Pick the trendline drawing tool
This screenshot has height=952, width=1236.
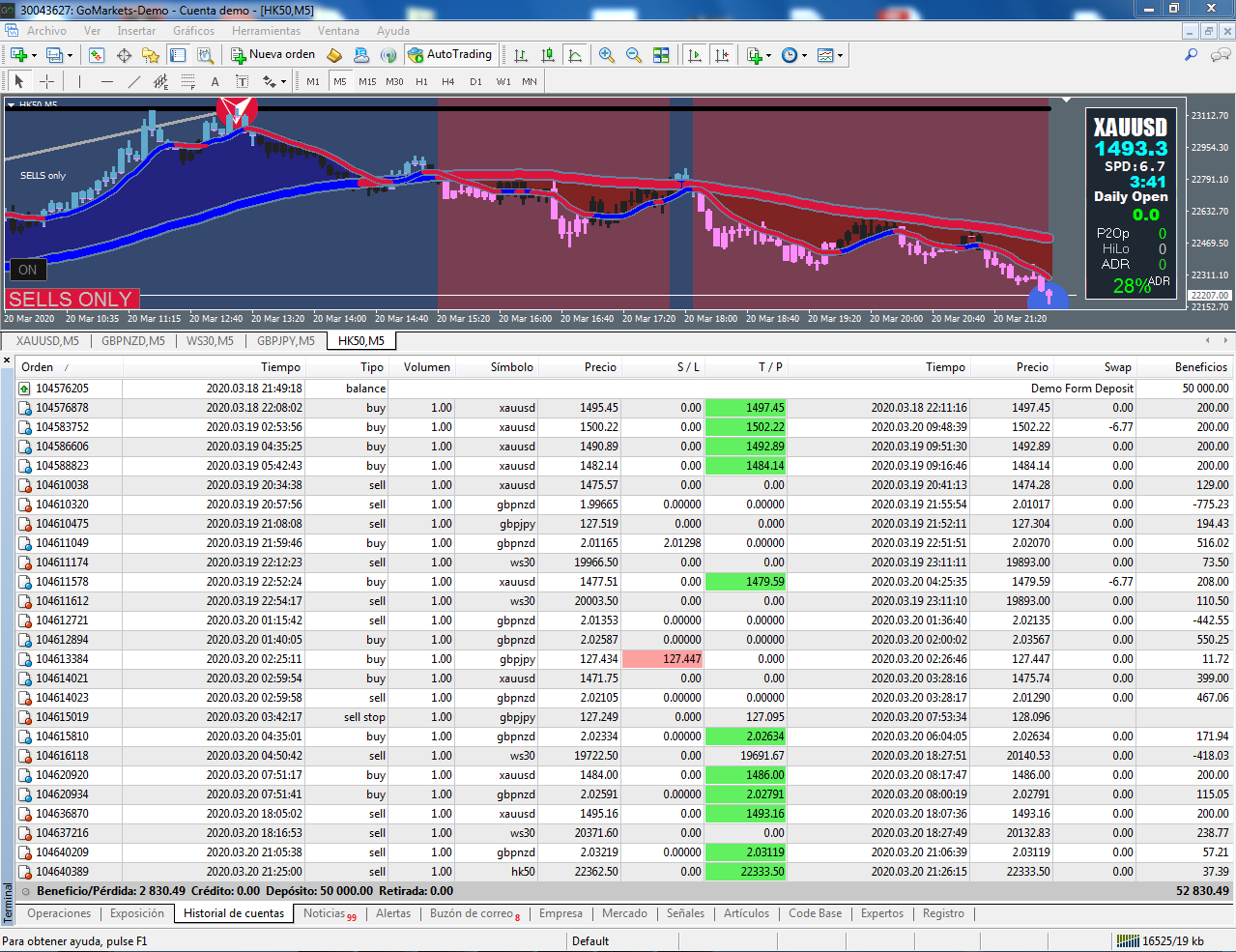pyautogui.click(x=134, y=82)
